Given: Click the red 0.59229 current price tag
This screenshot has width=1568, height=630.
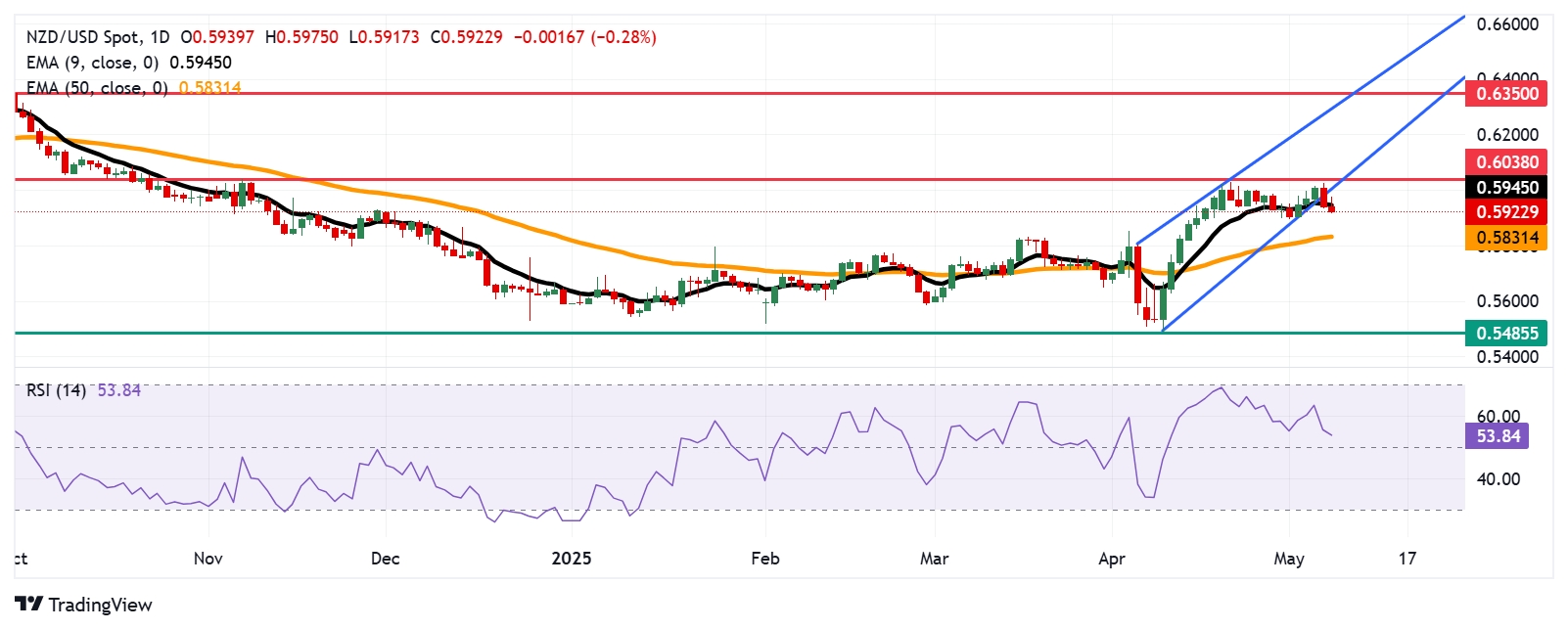Looking at the screenshot, I should click(x=1506, y=212).
